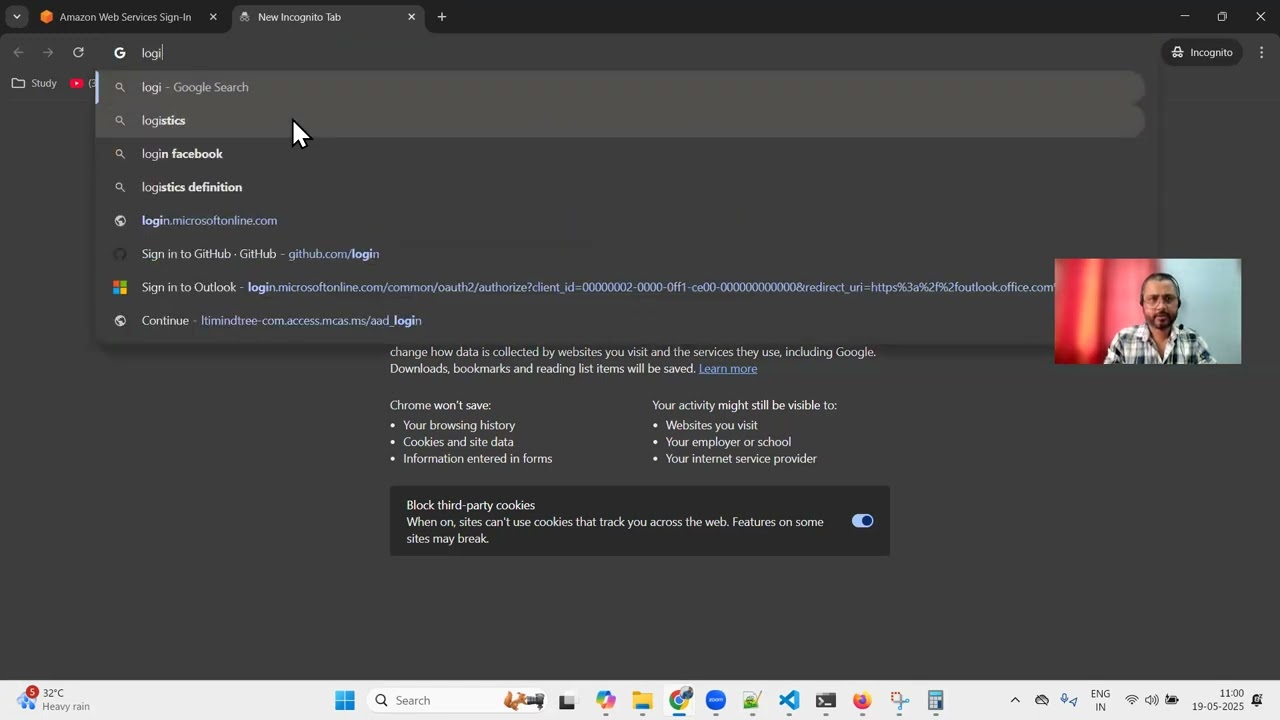This screenshot has height=720, width=1280.
Task: Click the 'Learn more' link
Action: coord(728,369)
